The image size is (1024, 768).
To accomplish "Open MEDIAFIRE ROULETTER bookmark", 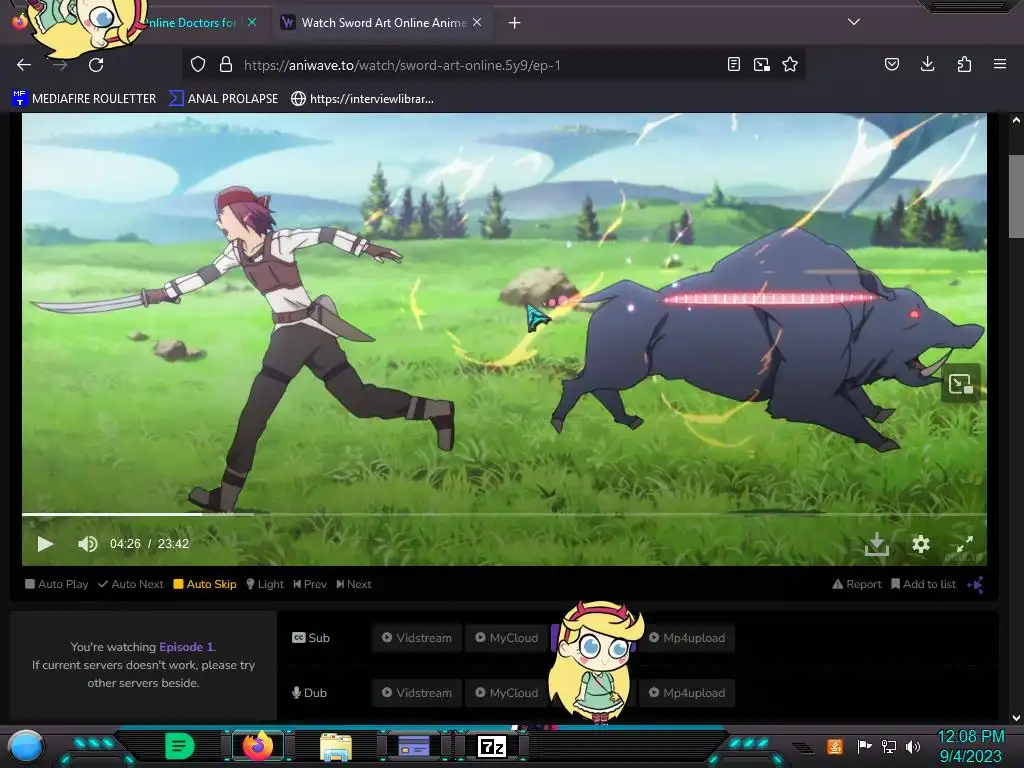I will tap(84, 99).
